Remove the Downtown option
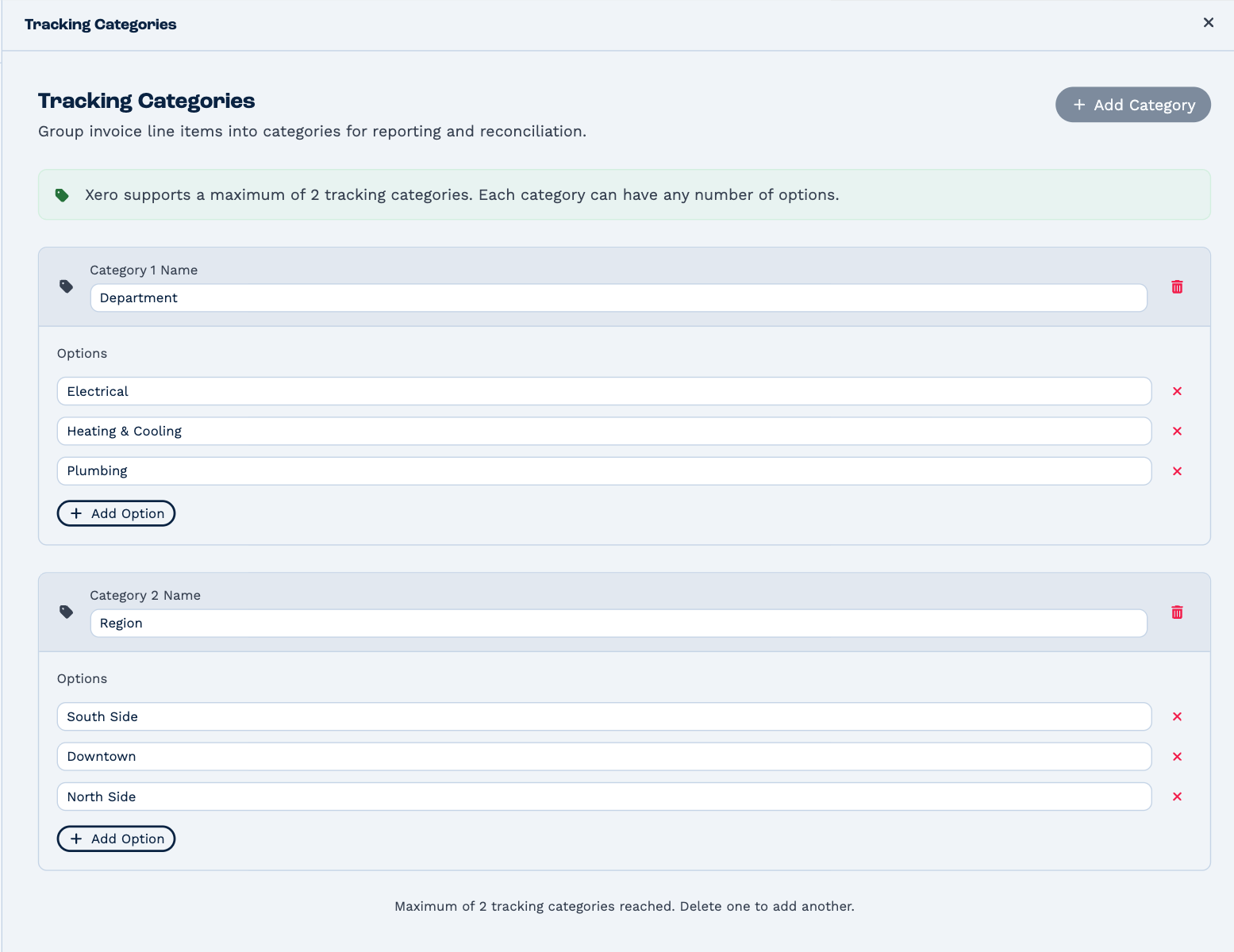The image size is (1234, 952). coord(1177,757)
